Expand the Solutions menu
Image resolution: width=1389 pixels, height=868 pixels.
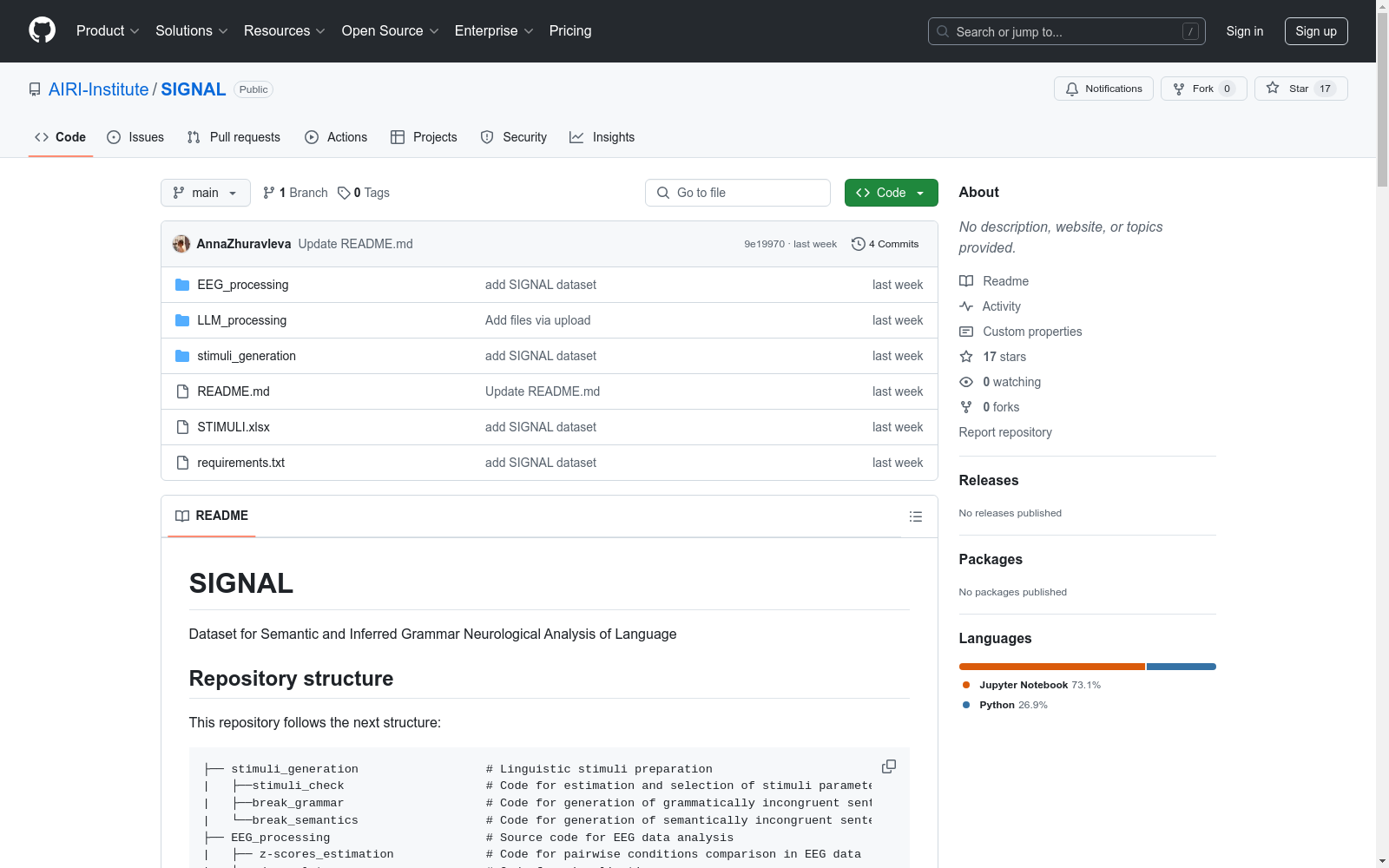[192, 30]
